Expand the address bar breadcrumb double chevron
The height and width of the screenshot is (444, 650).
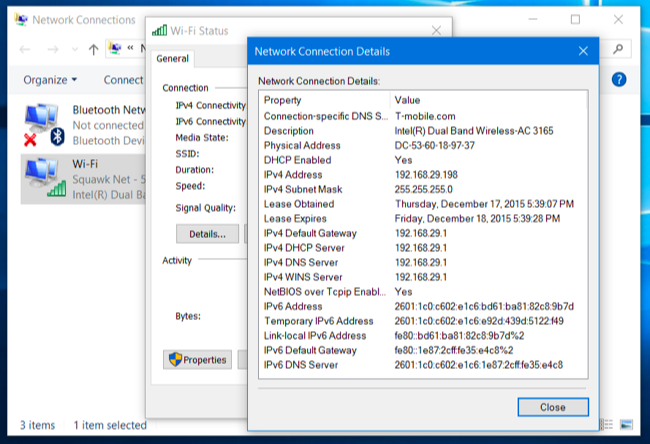[x=131, y=48]
